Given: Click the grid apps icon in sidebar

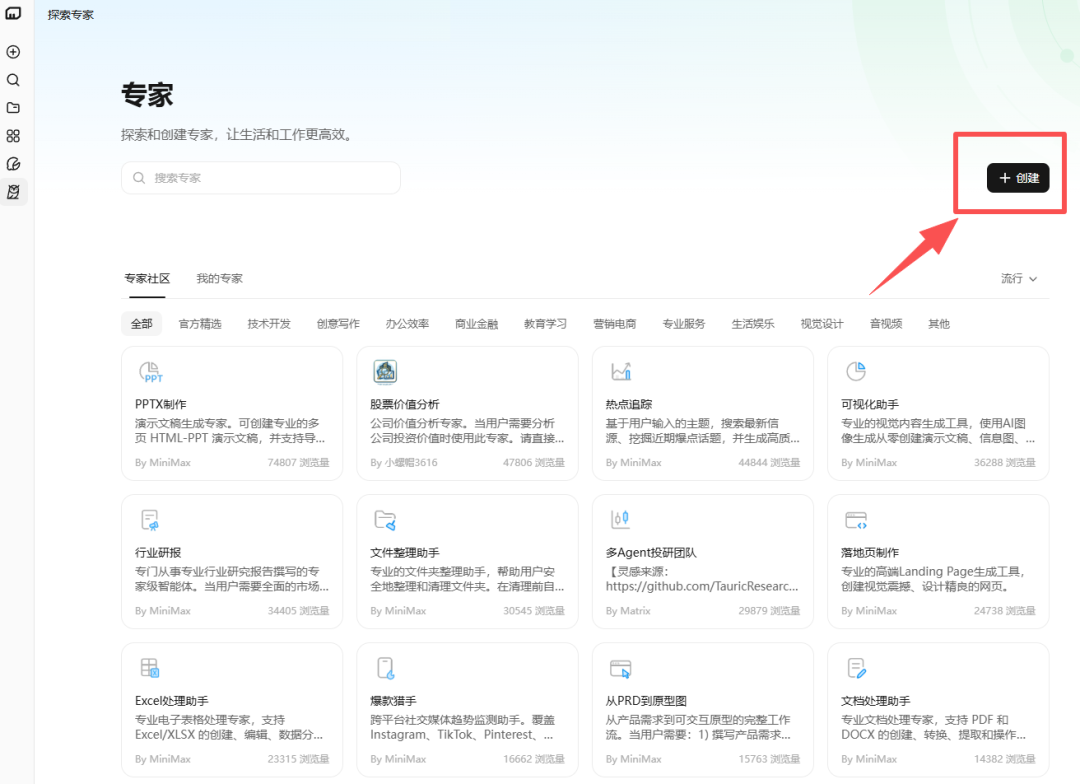Looking at the screenshot, I should (x=13, y=136).
